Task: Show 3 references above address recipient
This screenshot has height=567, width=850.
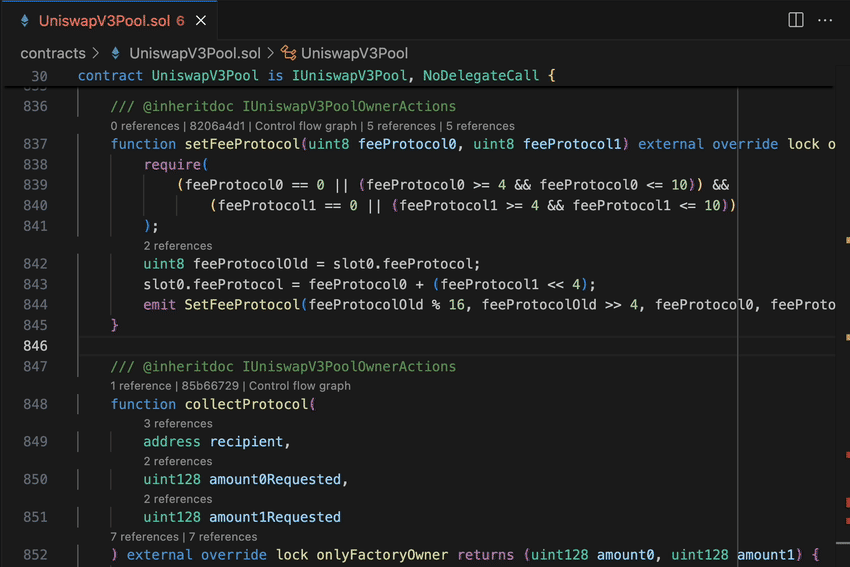Action: (x=177, y=424)
